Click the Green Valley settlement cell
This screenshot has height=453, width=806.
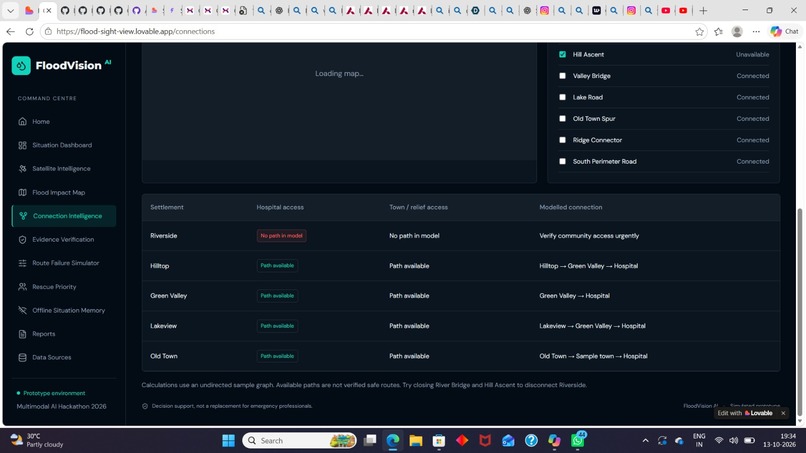pyautogui.click(x=169, y=296)
